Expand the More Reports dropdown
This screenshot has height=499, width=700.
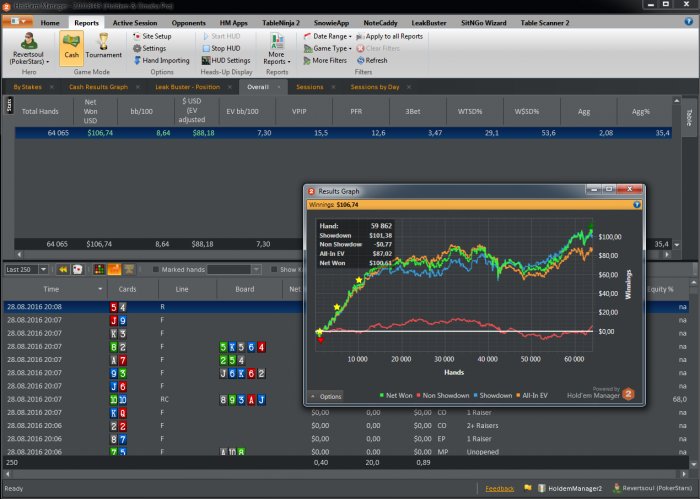point(276,56)
